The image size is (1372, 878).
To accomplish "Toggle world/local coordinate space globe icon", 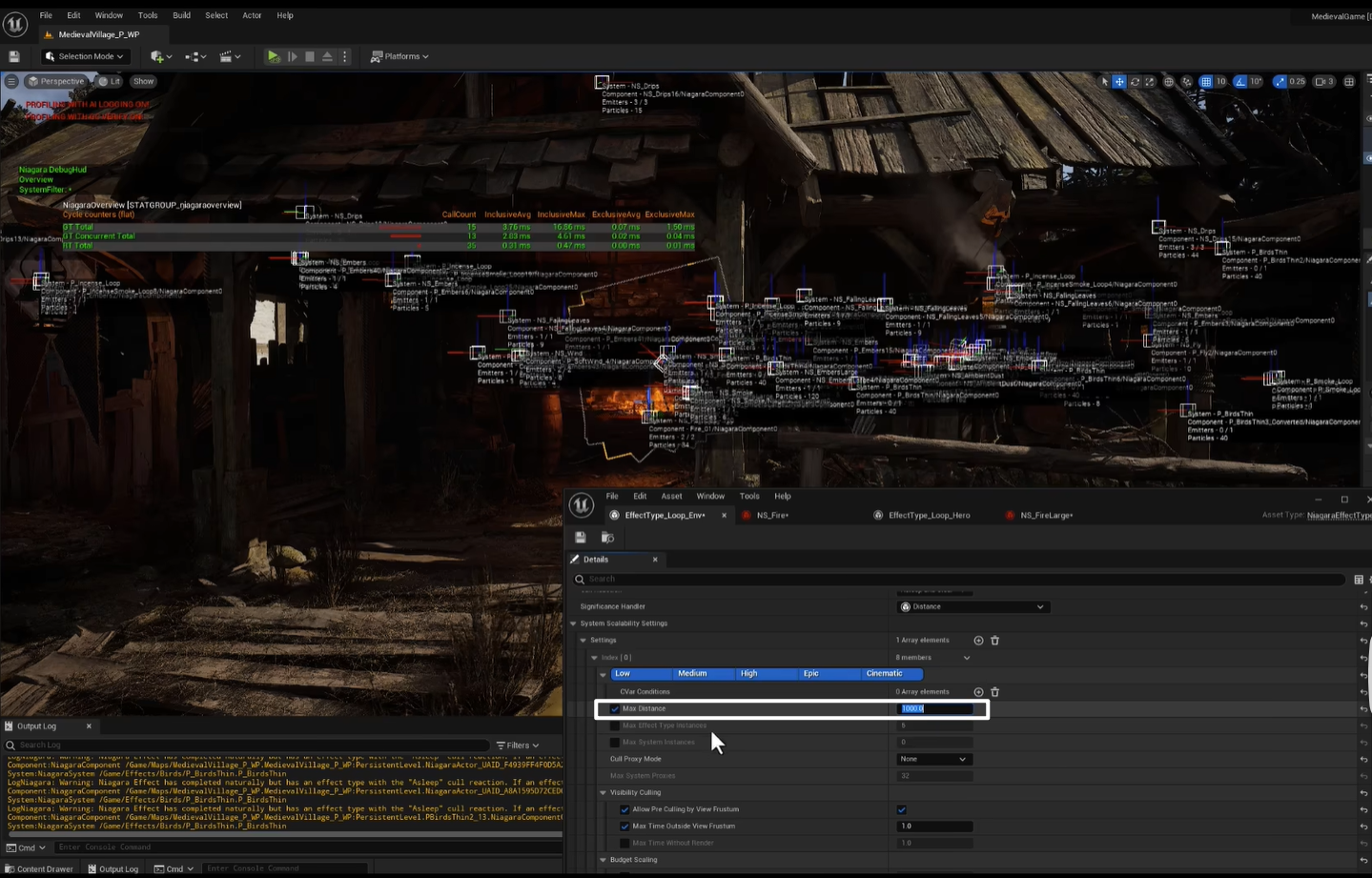I will pos(1169,82).
